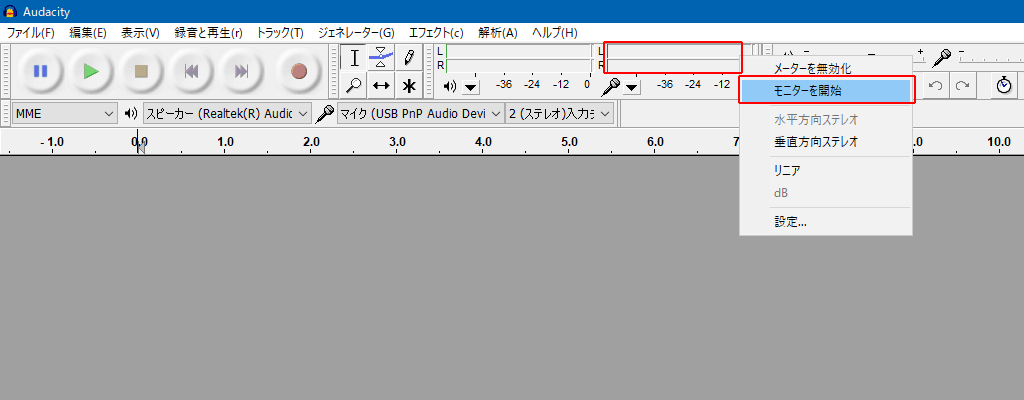
Task: Open the エフェクト(c) menu
Action: [x=436, y=32]
